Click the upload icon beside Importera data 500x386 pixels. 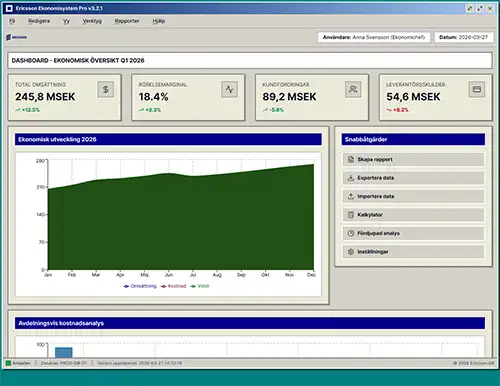351,196
